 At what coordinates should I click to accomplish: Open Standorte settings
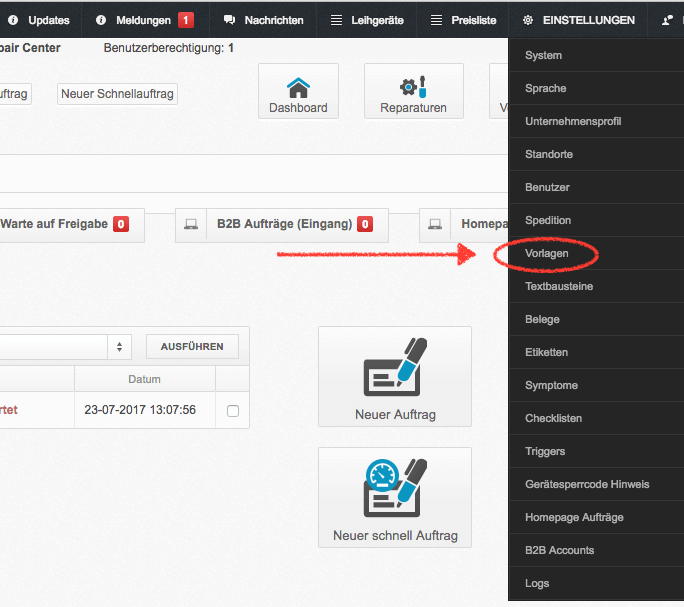tap(596, 154)
